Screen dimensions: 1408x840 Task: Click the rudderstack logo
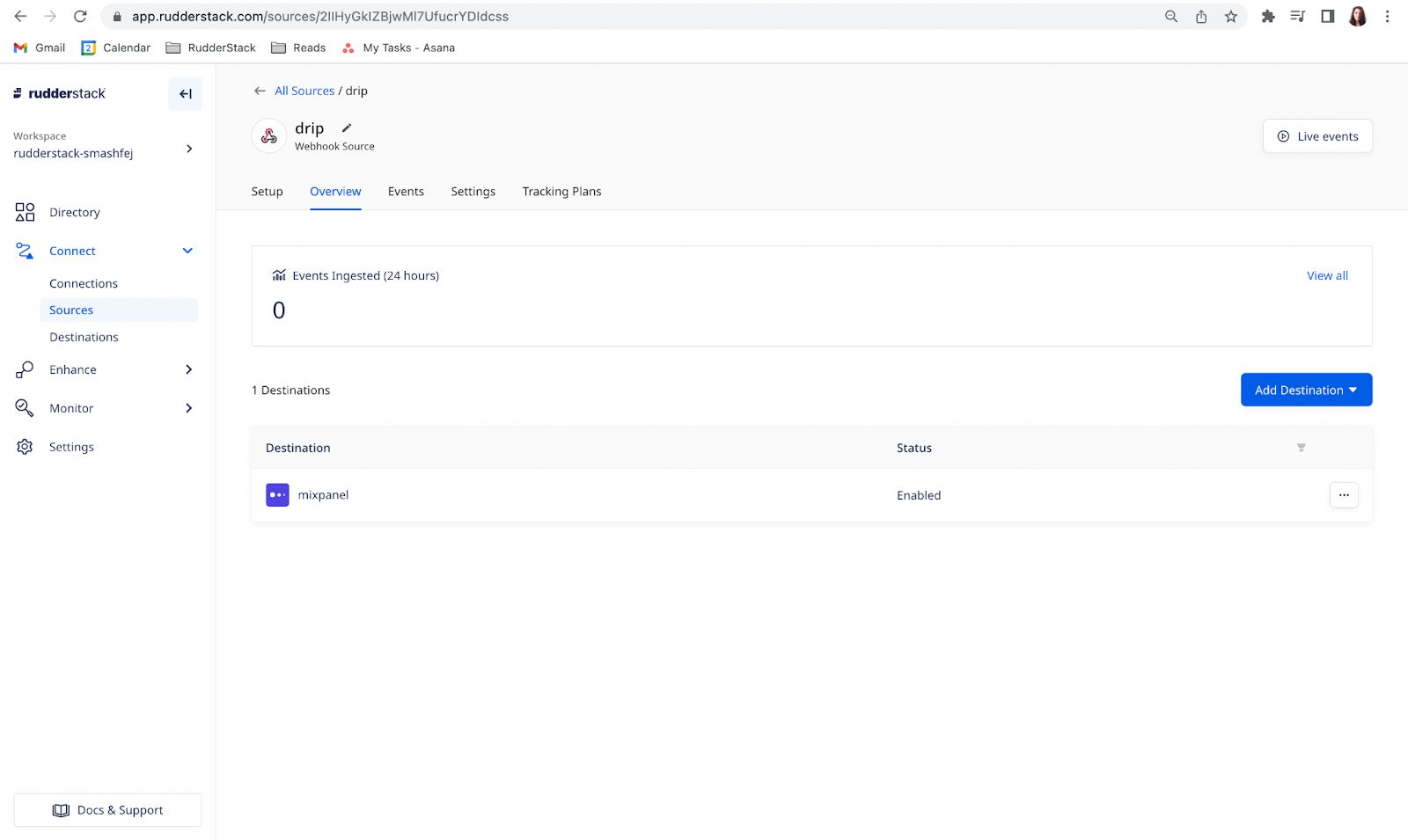point(59,93)
